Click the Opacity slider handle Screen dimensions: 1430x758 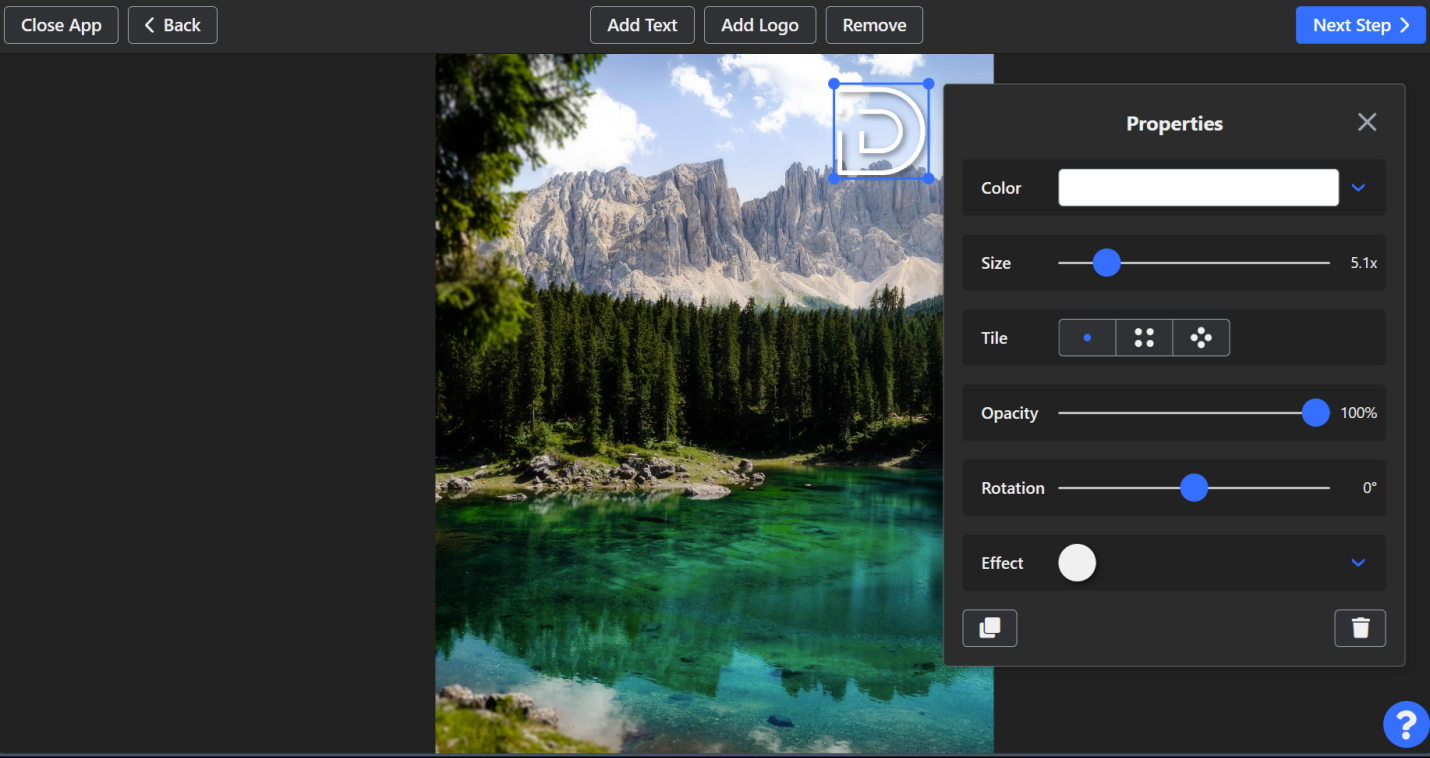point(1315,412)
